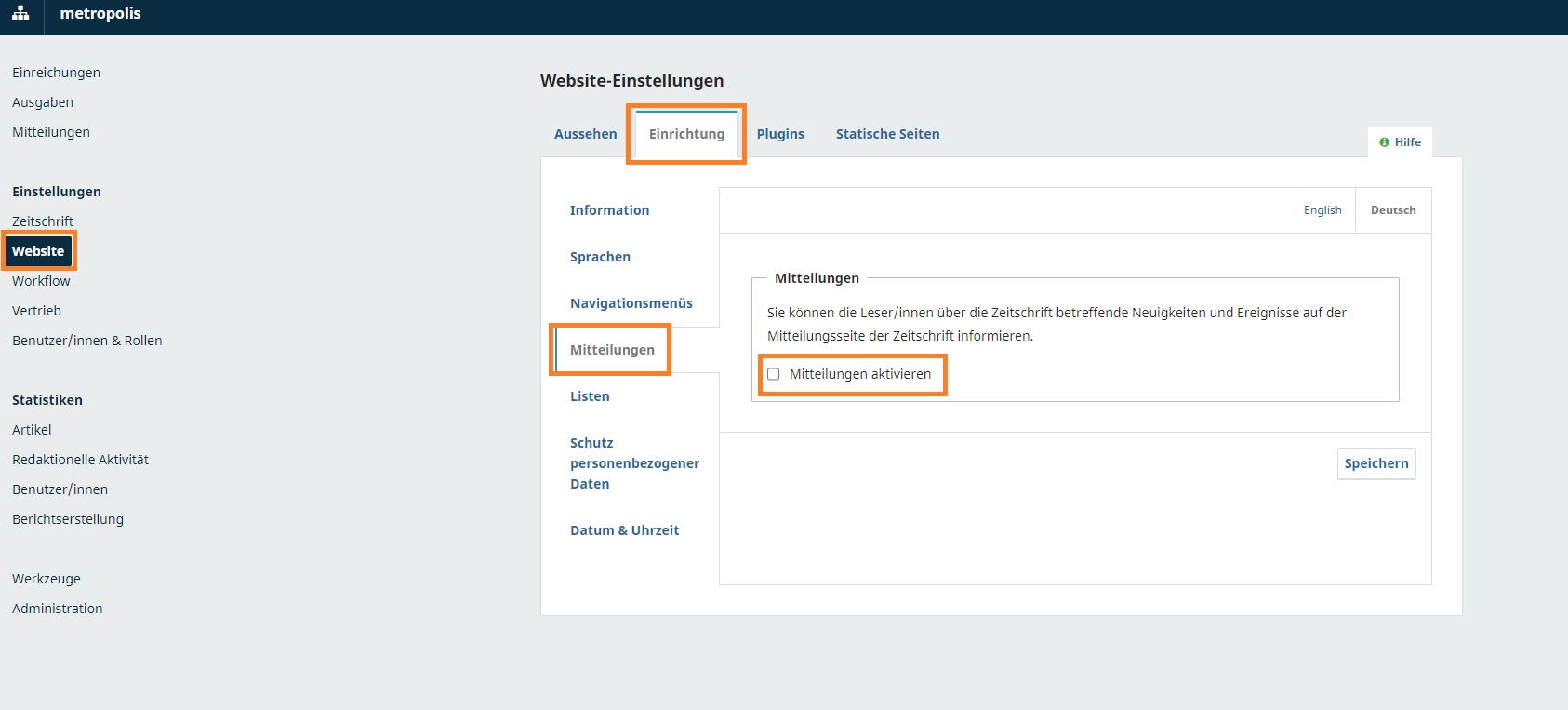
Task: Click the site hierarchy icon in header
Action: pyautogui.click(x=20, y=13)
